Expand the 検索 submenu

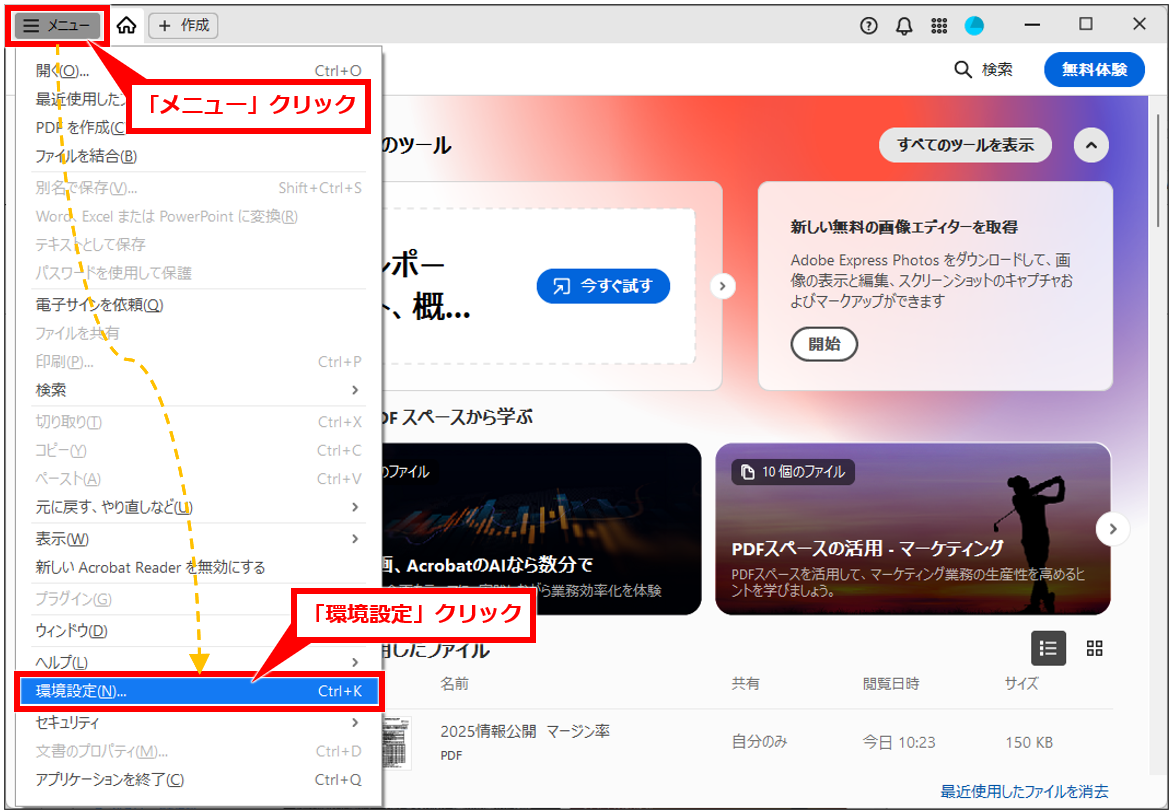click(198, 390)
